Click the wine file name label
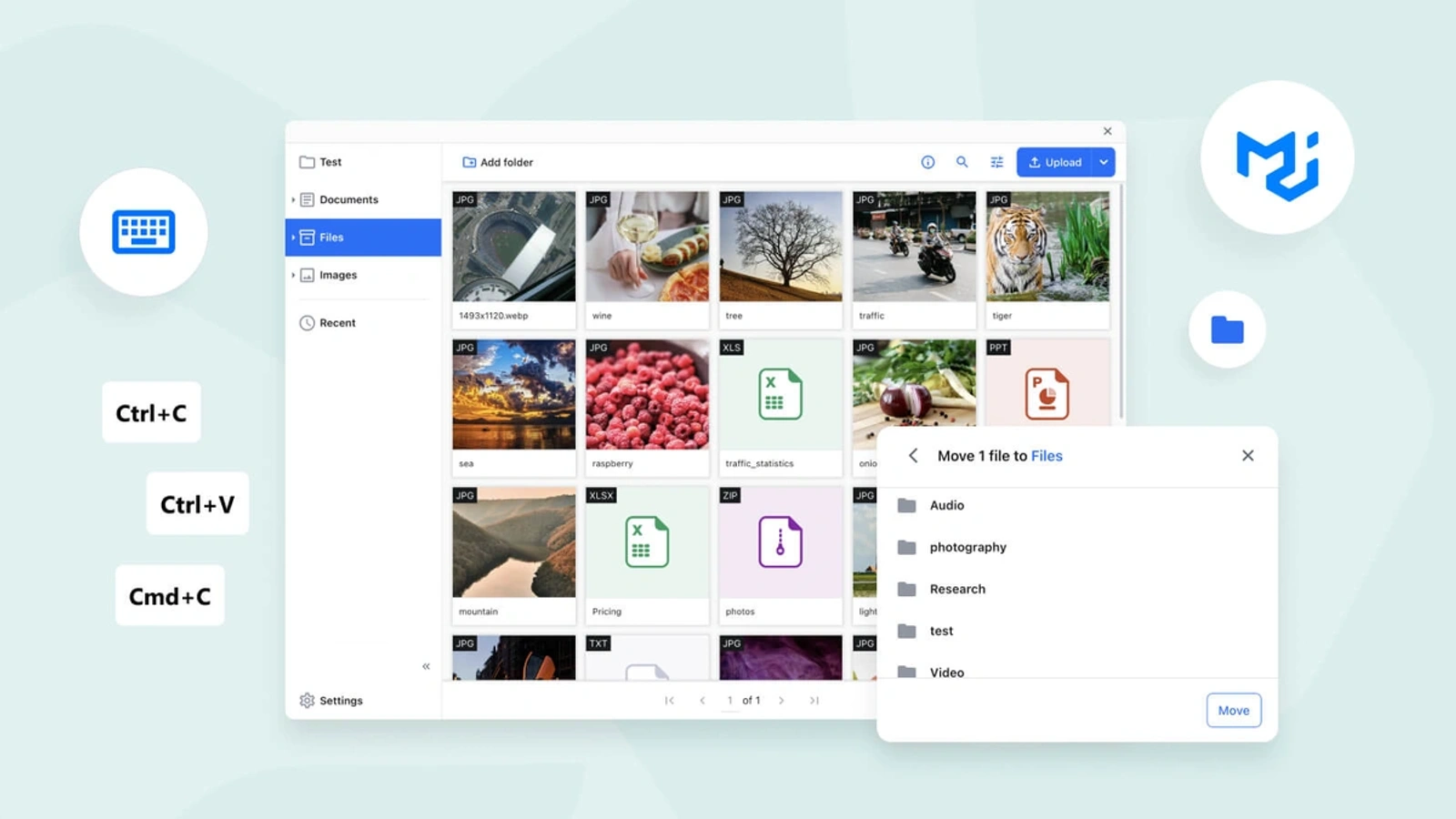The width and height of the screenshot is (1456, 819). (x=602, y=316)
